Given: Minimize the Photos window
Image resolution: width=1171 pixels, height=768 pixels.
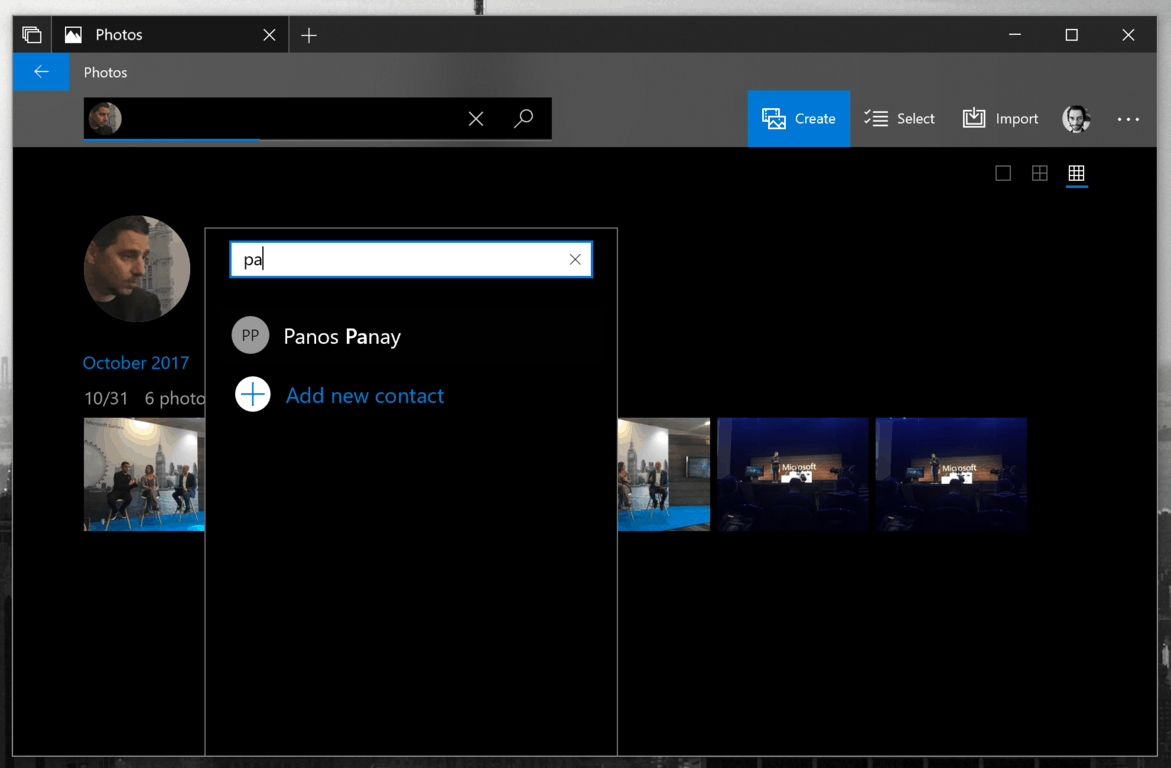Looking at the screenshot, I should (1015, 34).
